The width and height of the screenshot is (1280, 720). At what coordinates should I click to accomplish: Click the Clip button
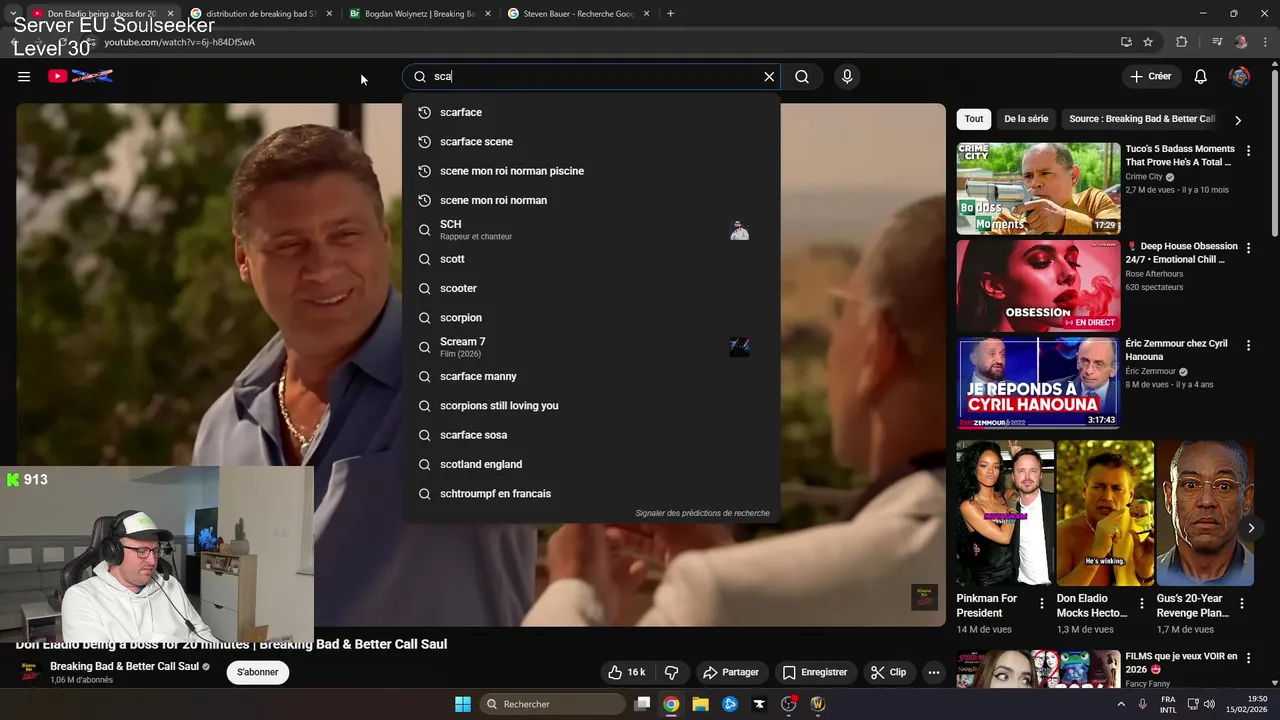[888, 672]
